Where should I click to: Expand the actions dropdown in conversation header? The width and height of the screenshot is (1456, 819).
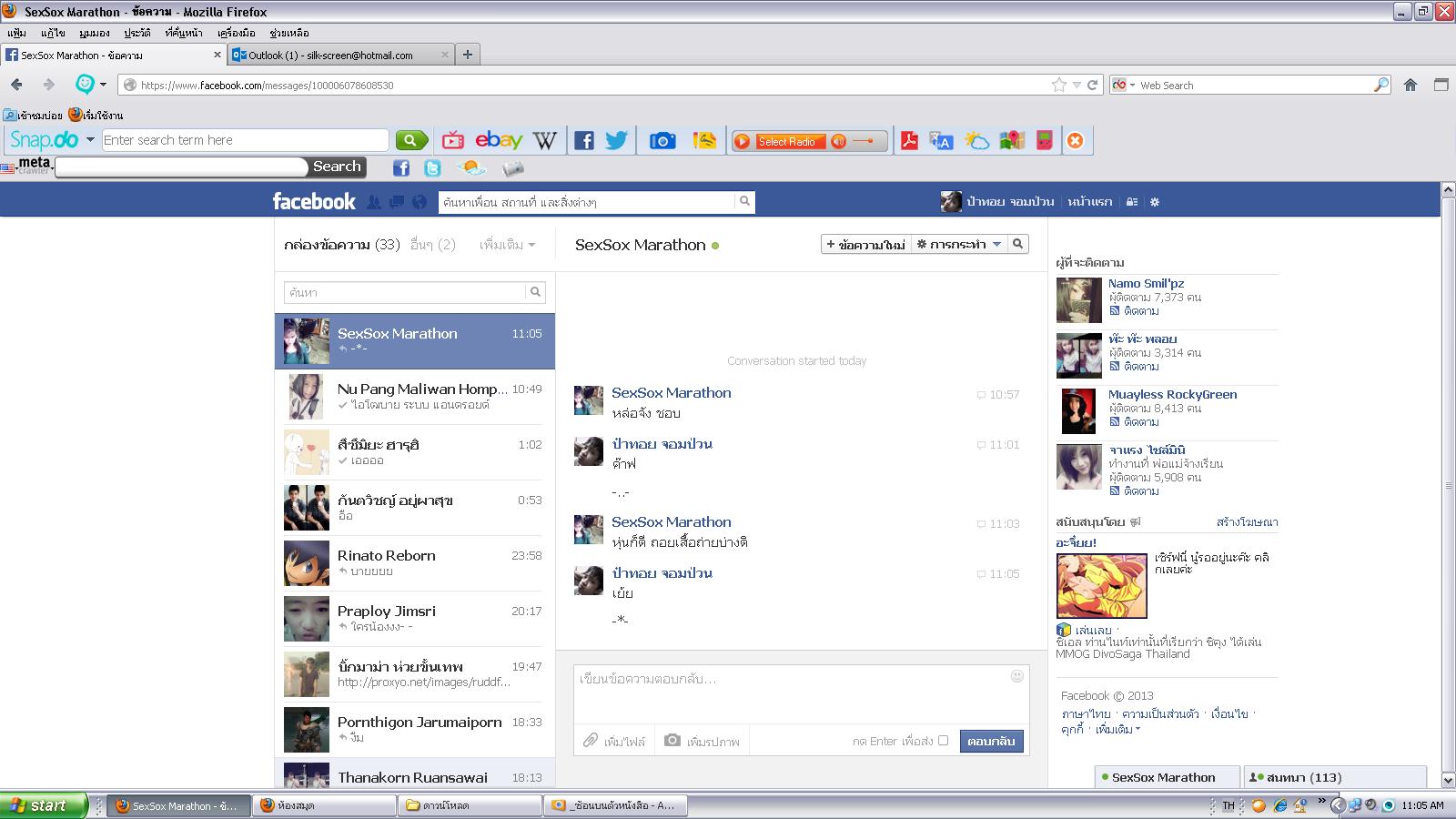(x=959, y=244)
